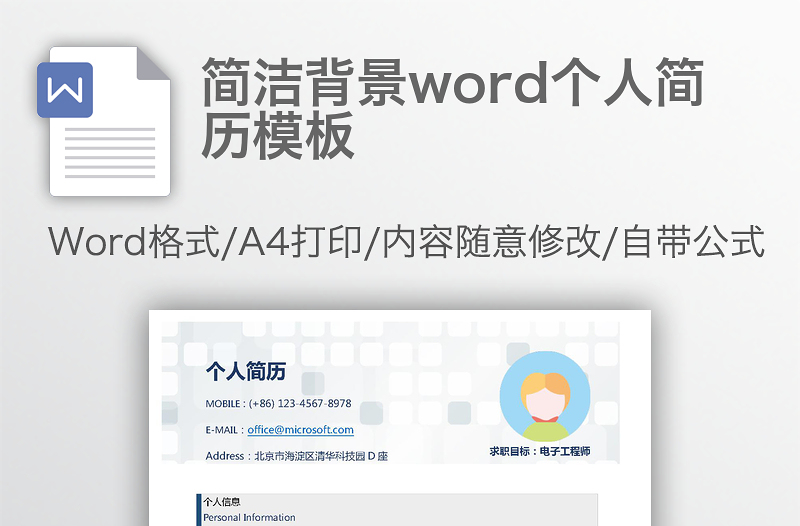Click the Word document file icon
Viewport: 800px width, 526px height.
pos(108,125)
